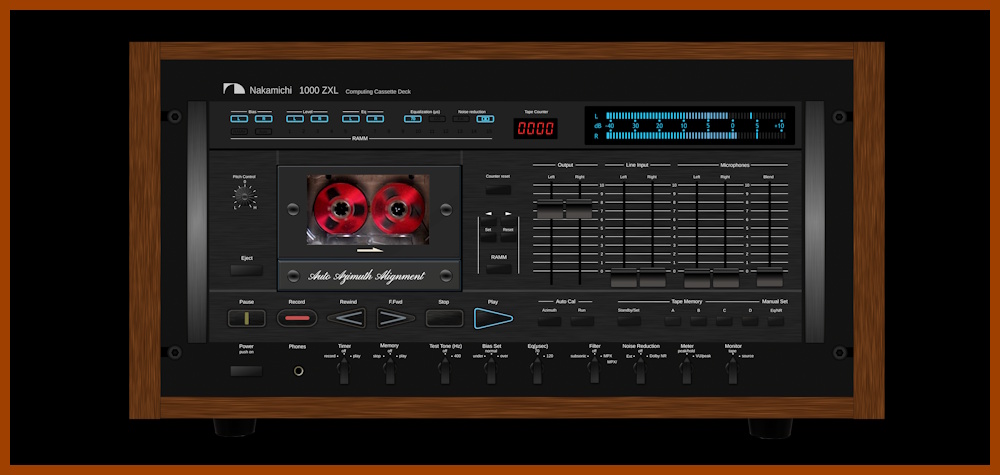Click the lit Noise reduction Dolby indicator
Viewport: 1000px width, 475px height.
[x=485, y=119]
